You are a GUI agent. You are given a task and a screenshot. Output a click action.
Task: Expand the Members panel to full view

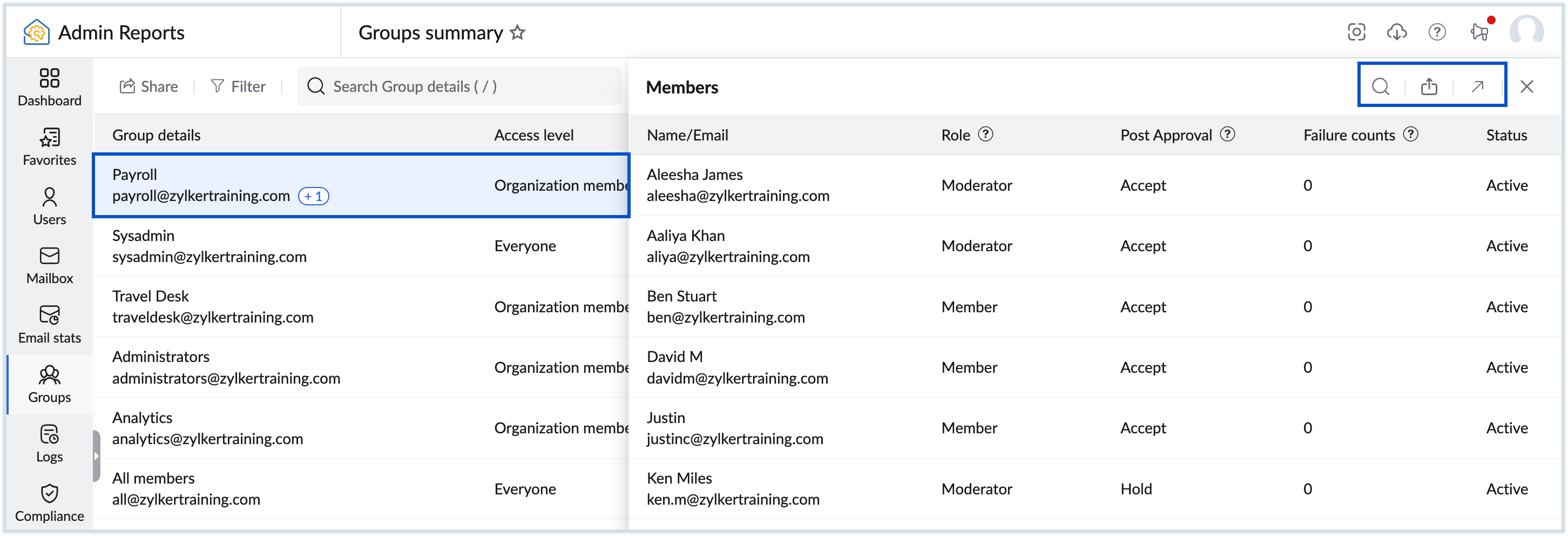[x=1478, y=86]
